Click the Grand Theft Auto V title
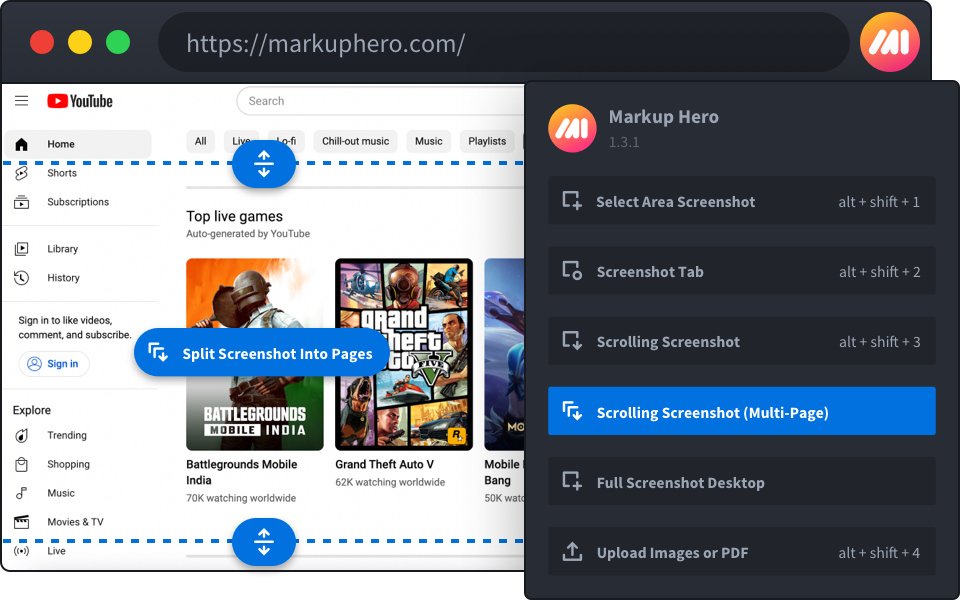 (384, 465)
